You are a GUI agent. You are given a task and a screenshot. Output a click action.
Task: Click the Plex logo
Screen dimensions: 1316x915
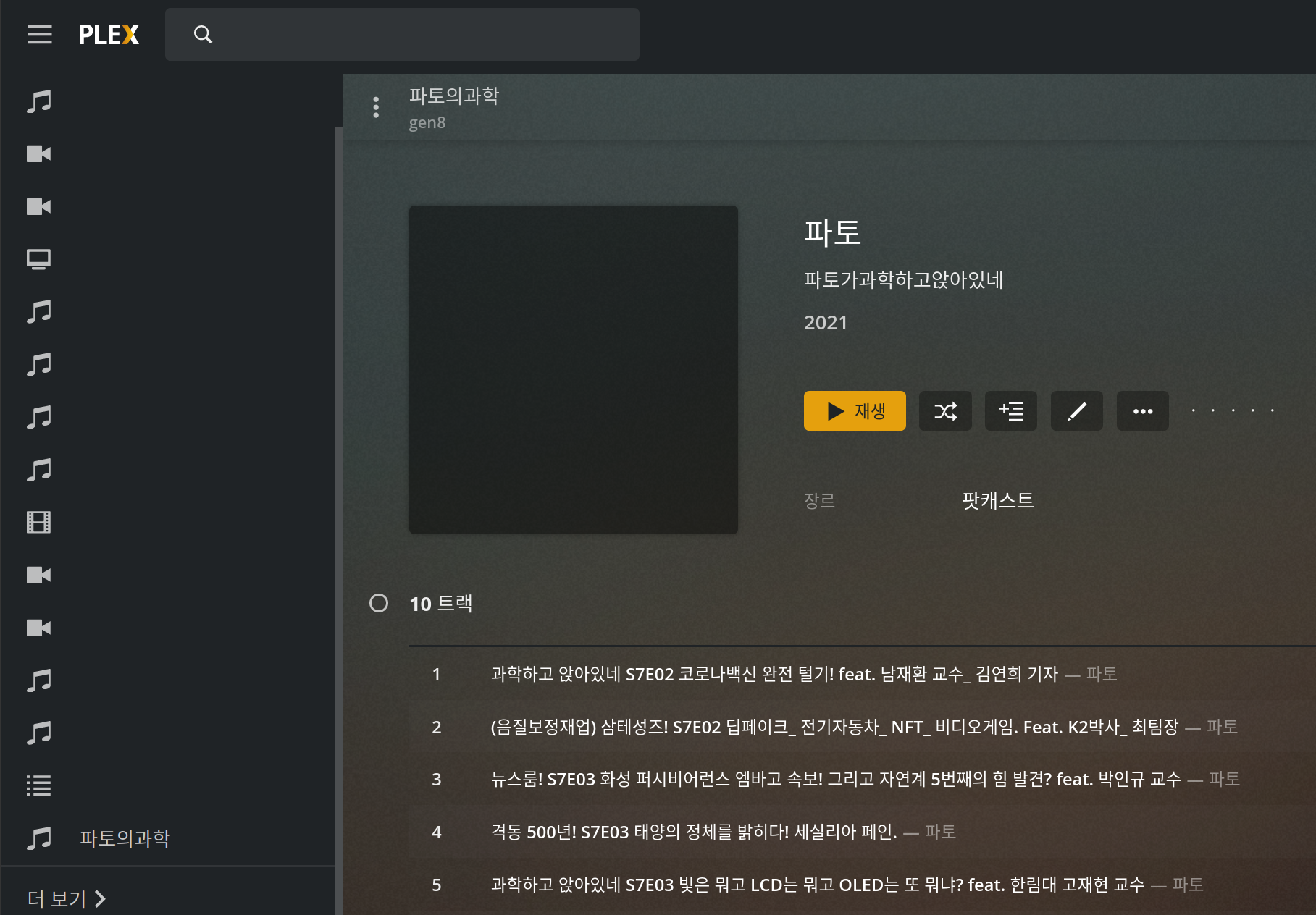click(109, 34)
